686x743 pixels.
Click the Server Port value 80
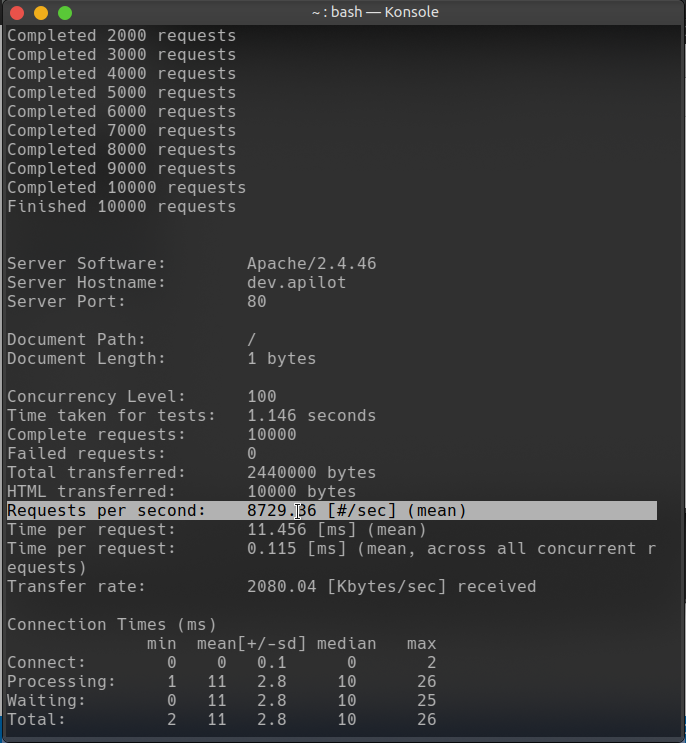point(257,302)
